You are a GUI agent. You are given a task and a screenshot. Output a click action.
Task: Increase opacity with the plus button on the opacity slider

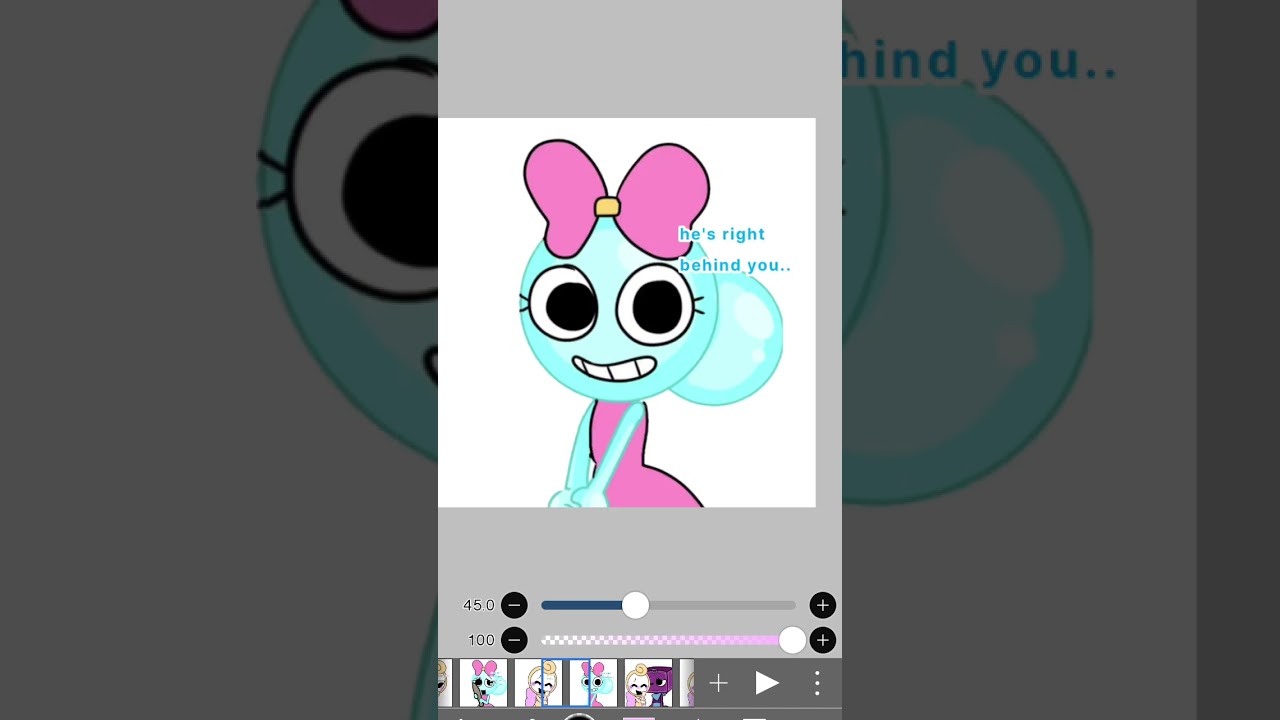coord(822,640)
